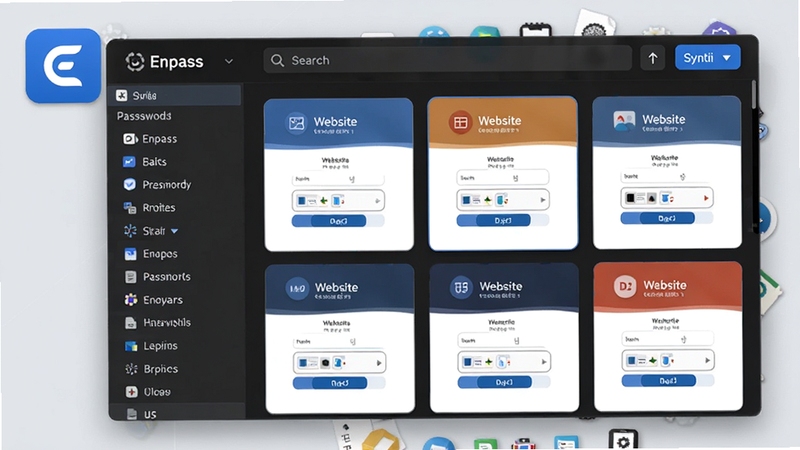Click the text field on the red D2 card
Screen dimensions: 800x450
pos(667,339)
